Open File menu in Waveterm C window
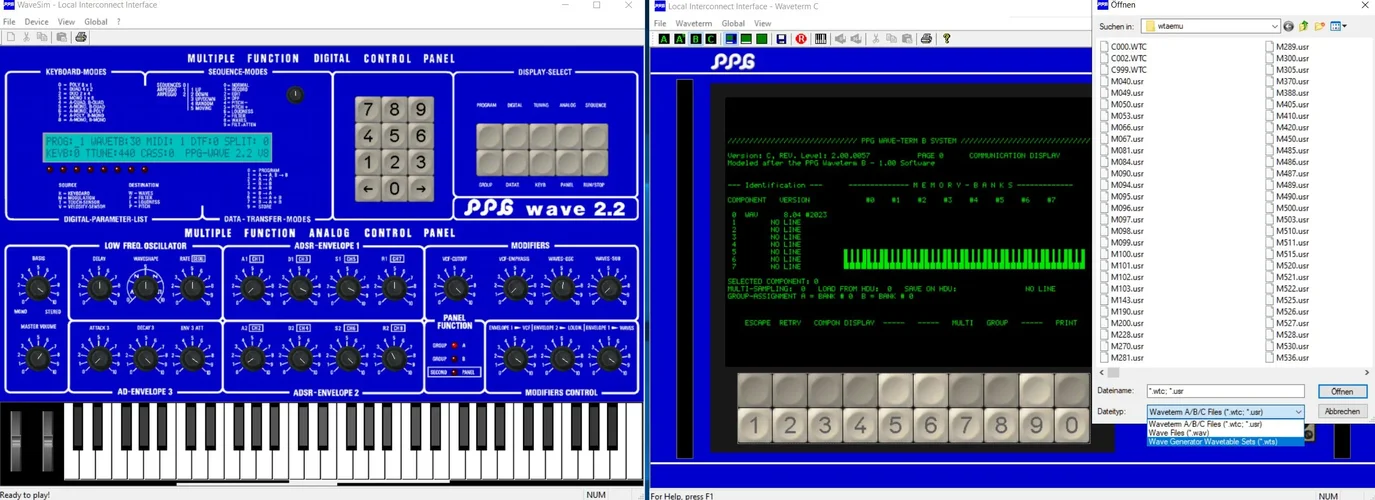1375x500 pixels. pyautogui.click(x=660, y=22)
